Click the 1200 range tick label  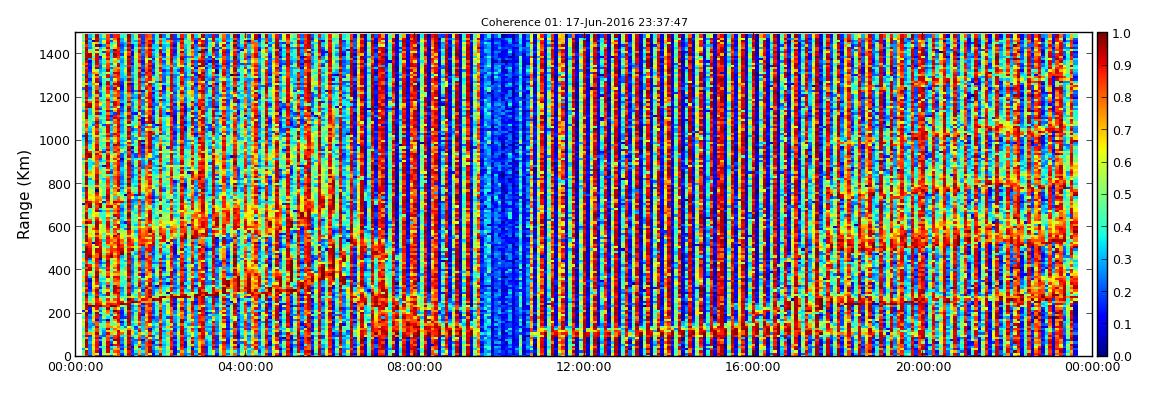tap(56, 98)
